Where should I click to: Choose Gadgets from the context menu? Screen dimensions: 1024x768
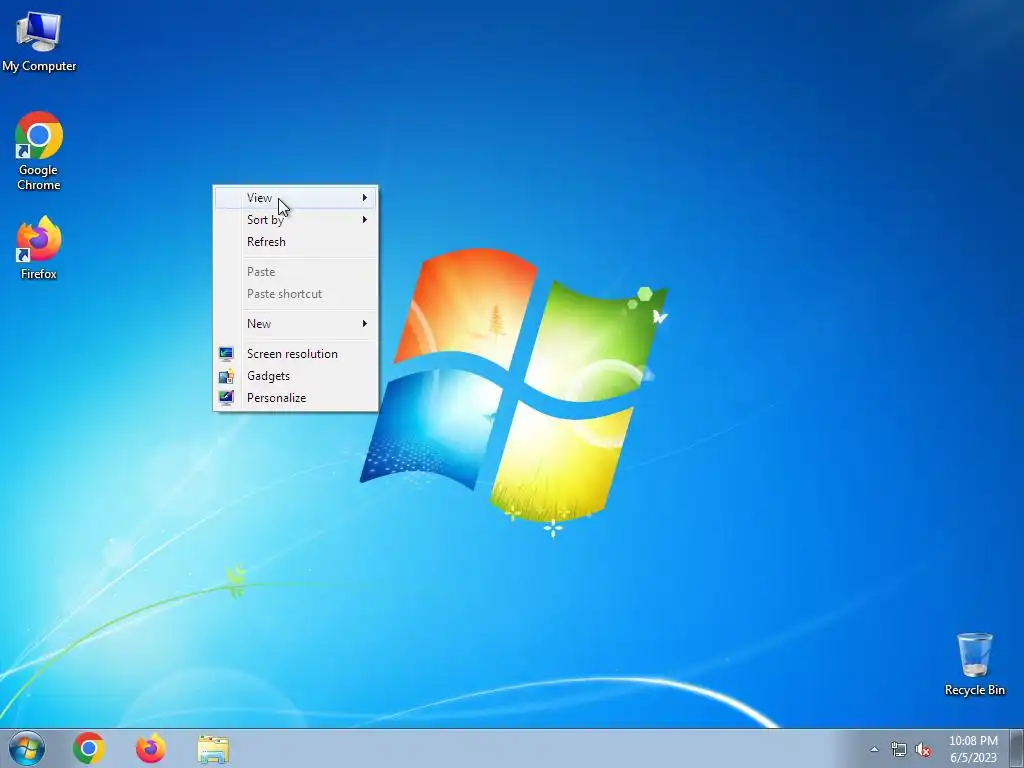pos(296,376)
